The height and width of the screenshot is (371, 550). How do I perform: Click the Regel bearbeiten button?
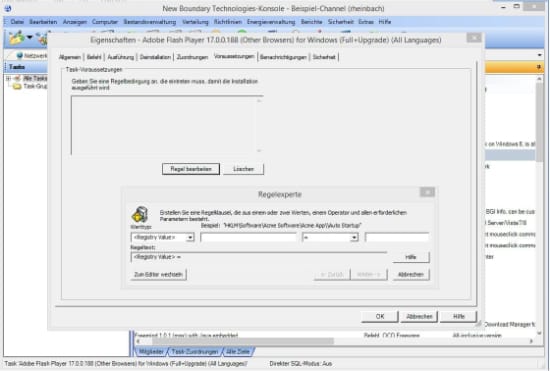[x=191, y=169]
